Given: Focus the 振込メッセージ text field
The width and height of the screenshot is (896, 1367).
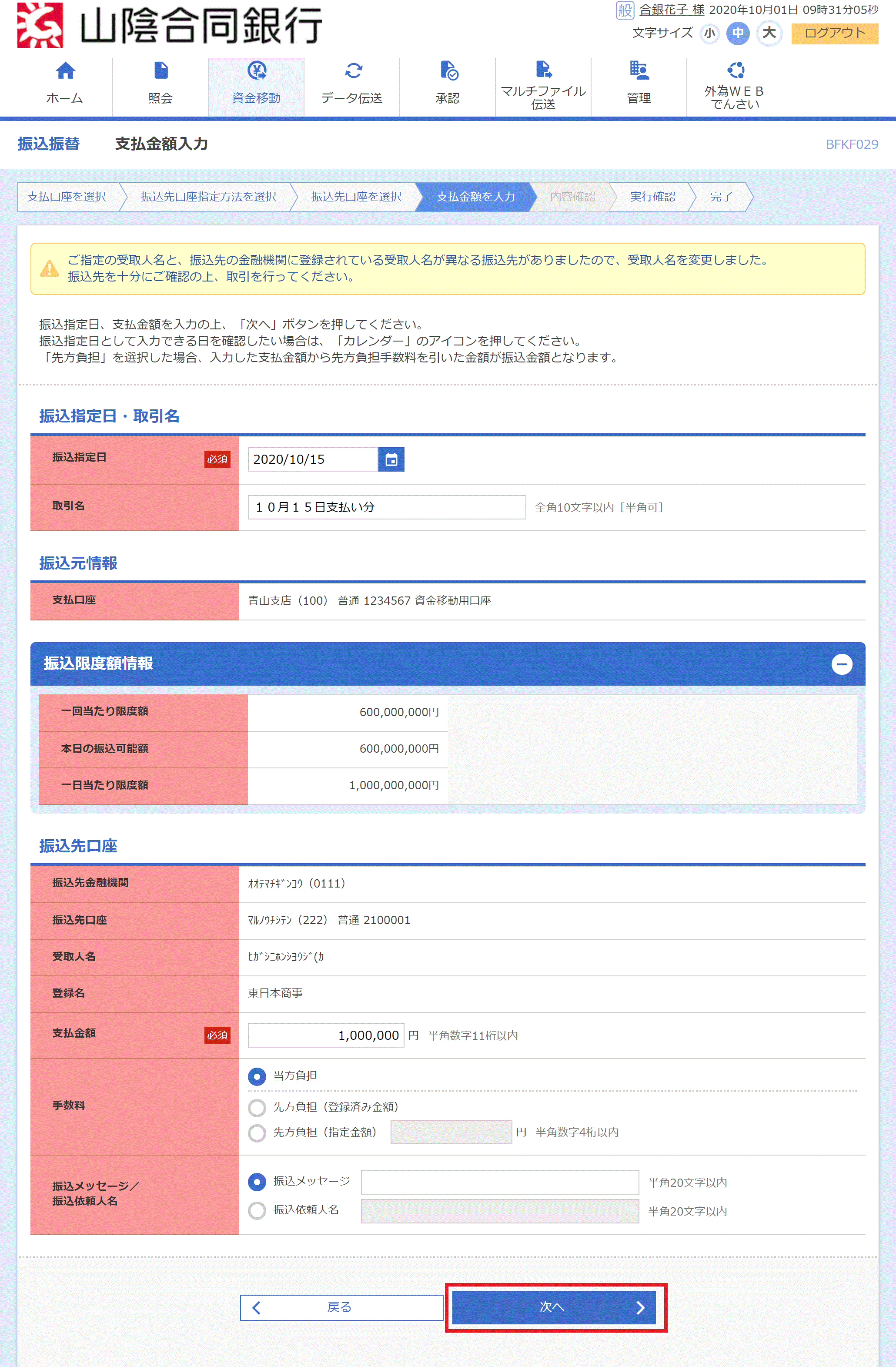Looking at the screenshot, I should 500,1182.
